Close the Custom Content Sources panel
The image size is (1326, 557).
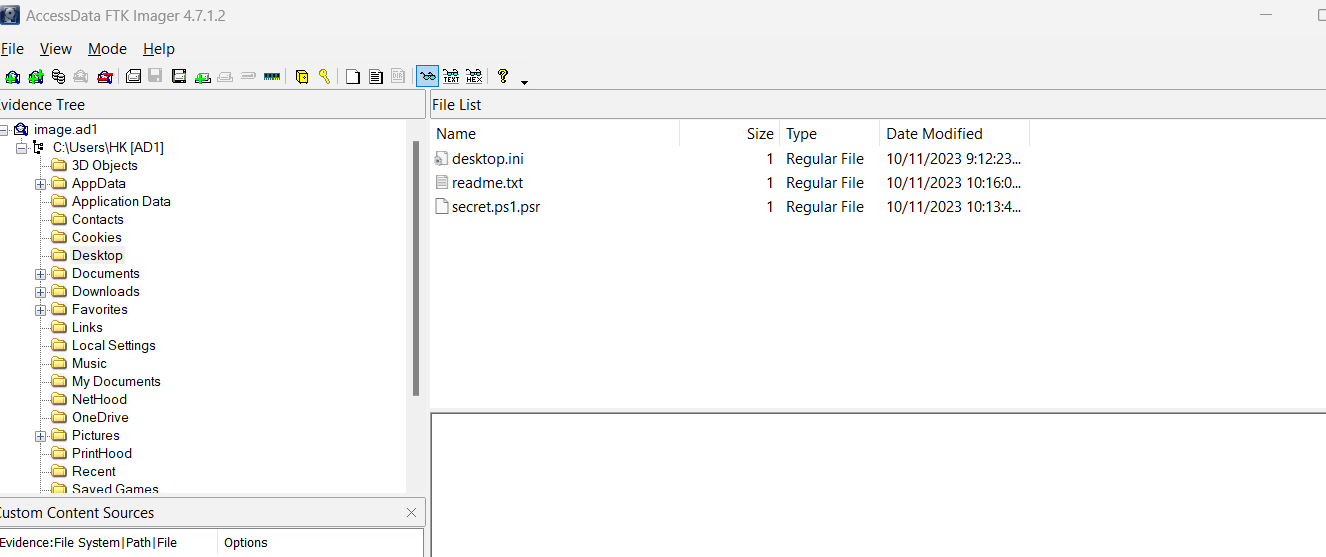(411, 513)
